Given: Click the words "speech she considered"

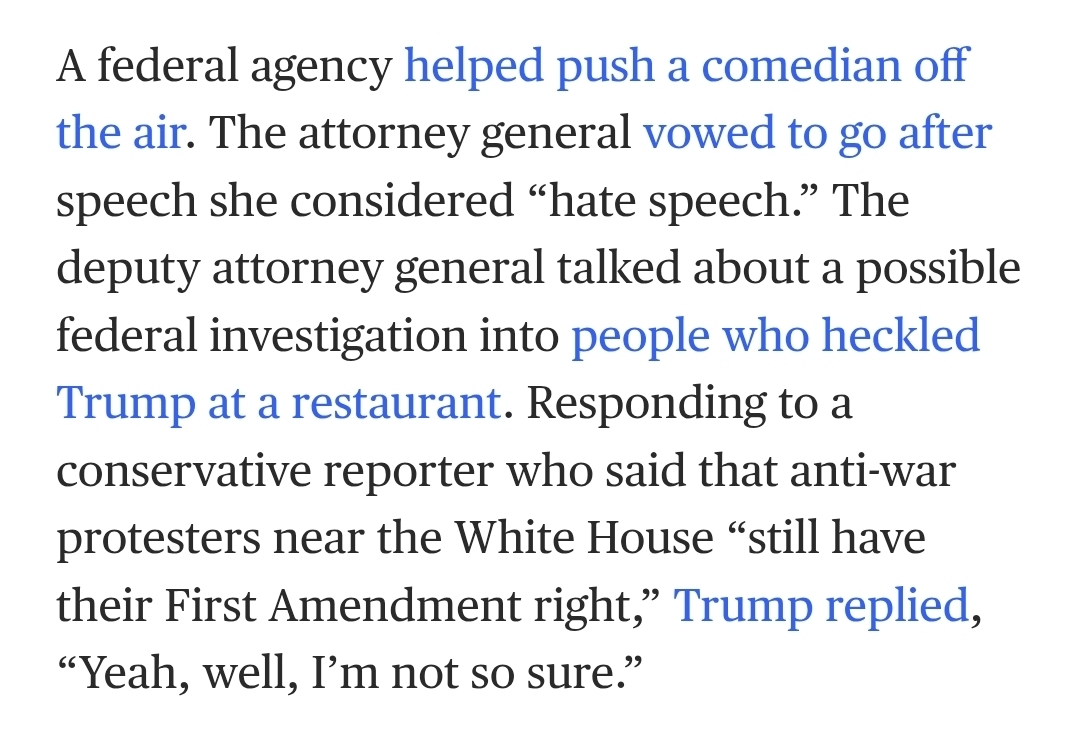Looking at the screenshot, I should click(284, 201).
